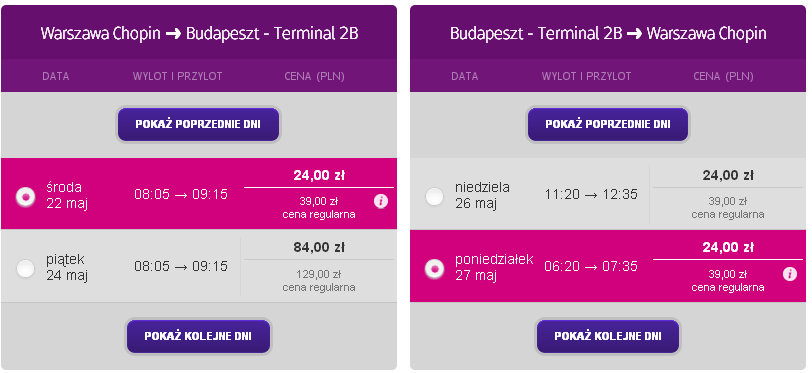Viewport: 812px width, 373px height.
Task: Select the piątek 24 maj flight radio button
Action: (x=25, y=269)
